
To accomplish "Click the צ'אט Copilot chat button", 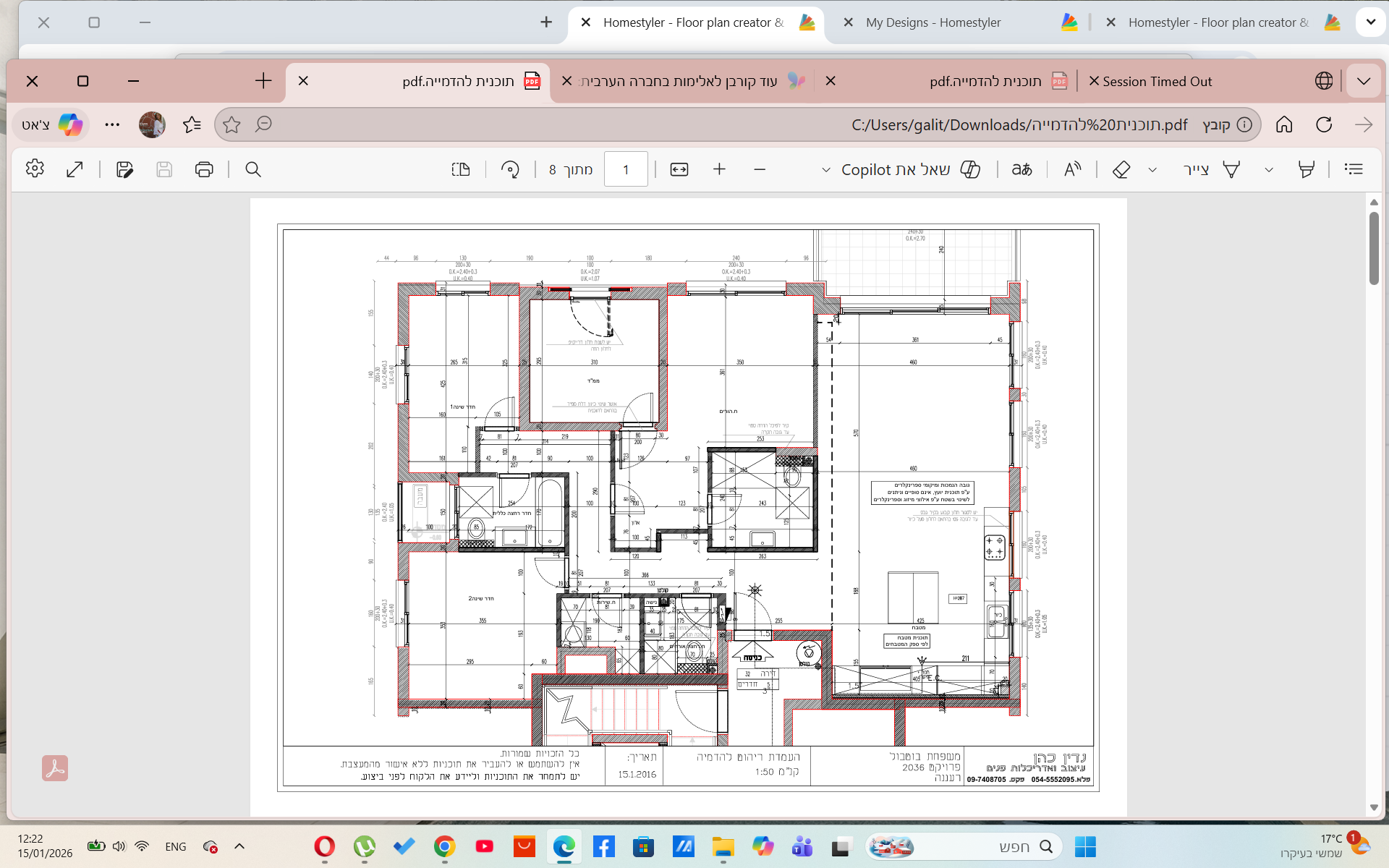I will (x=51, y=124).
